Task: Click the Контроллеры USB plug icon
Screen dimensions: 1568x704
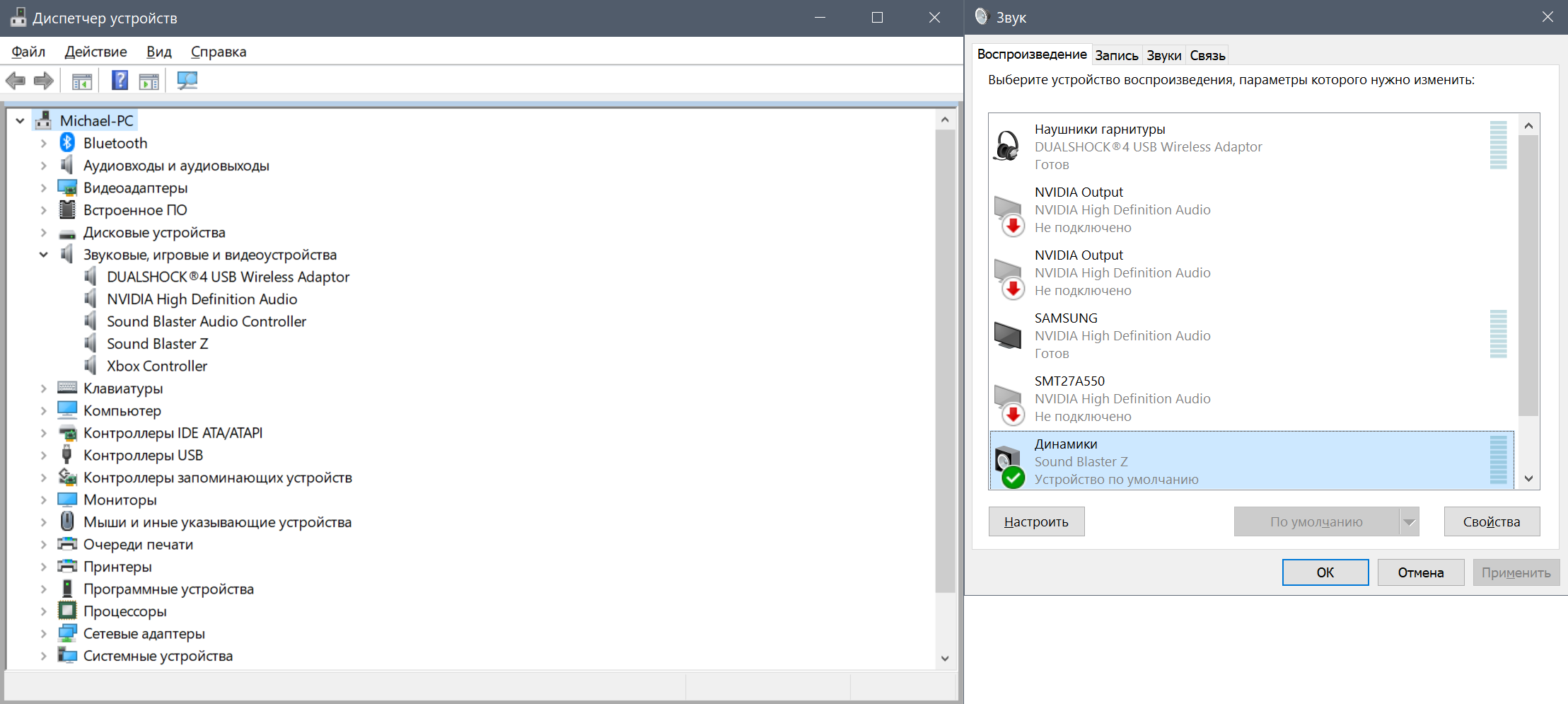Action: (67, 454)
